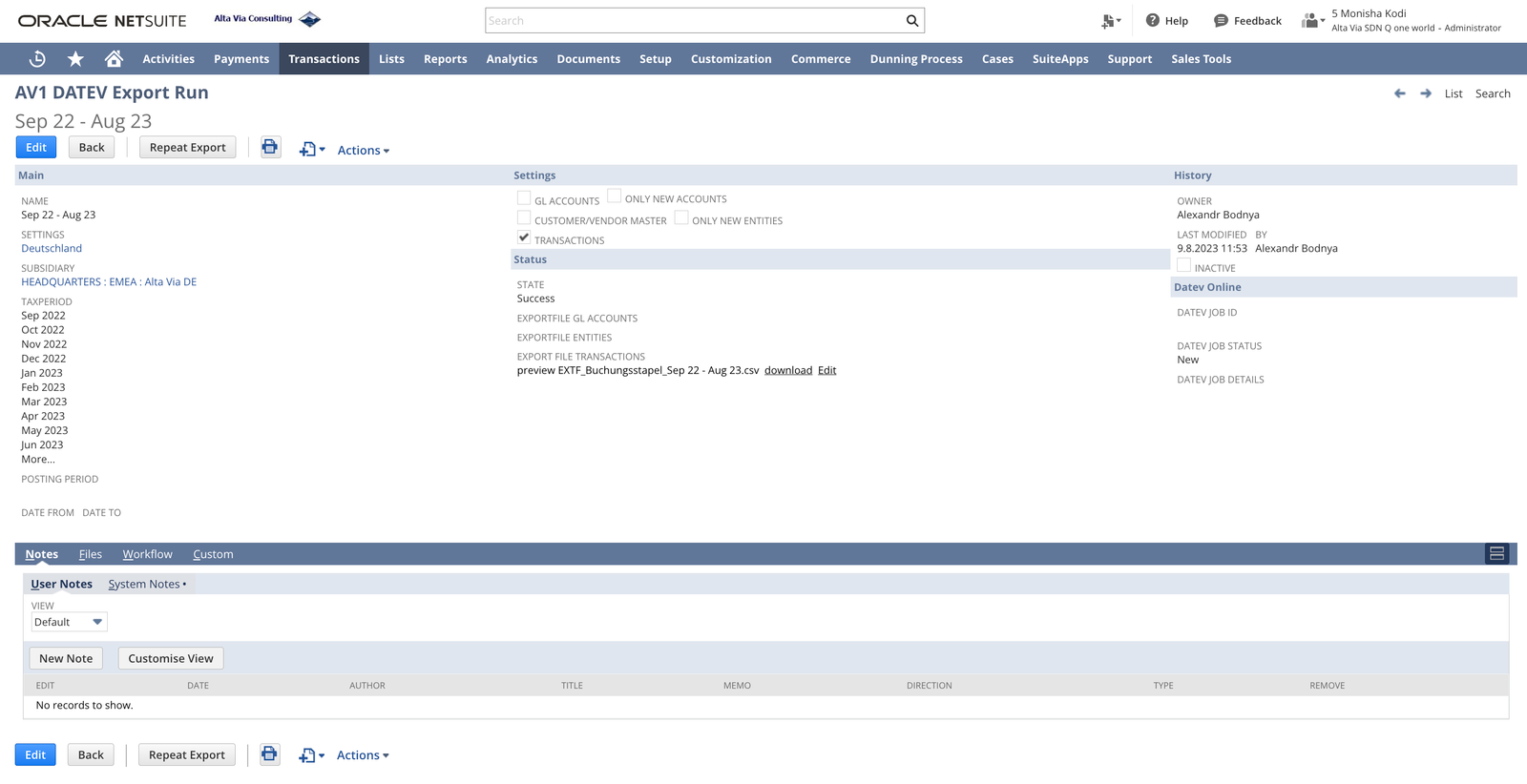Open the Dunning Process menu
Image resolution: width=1527 pixels, height=784 pixels.
pyautogui.click(x=916, y=59)
